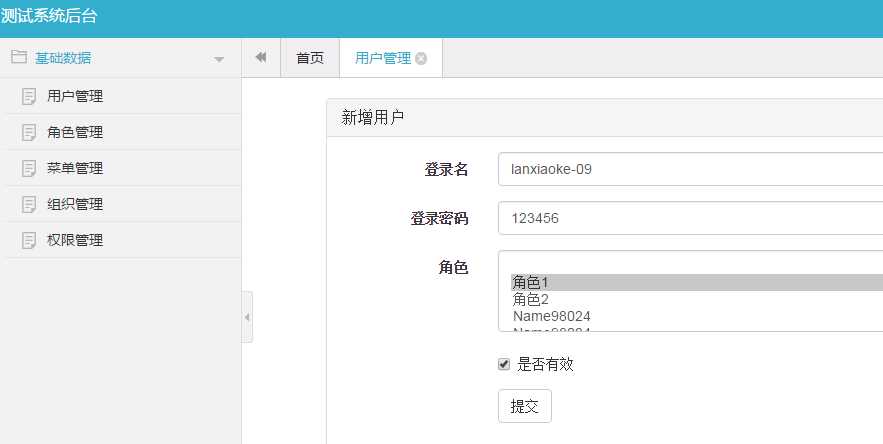Viewport: 883px width, 444px height.
Task: Collapse the 基础数据 menu arrow
Action: (219, 59)
